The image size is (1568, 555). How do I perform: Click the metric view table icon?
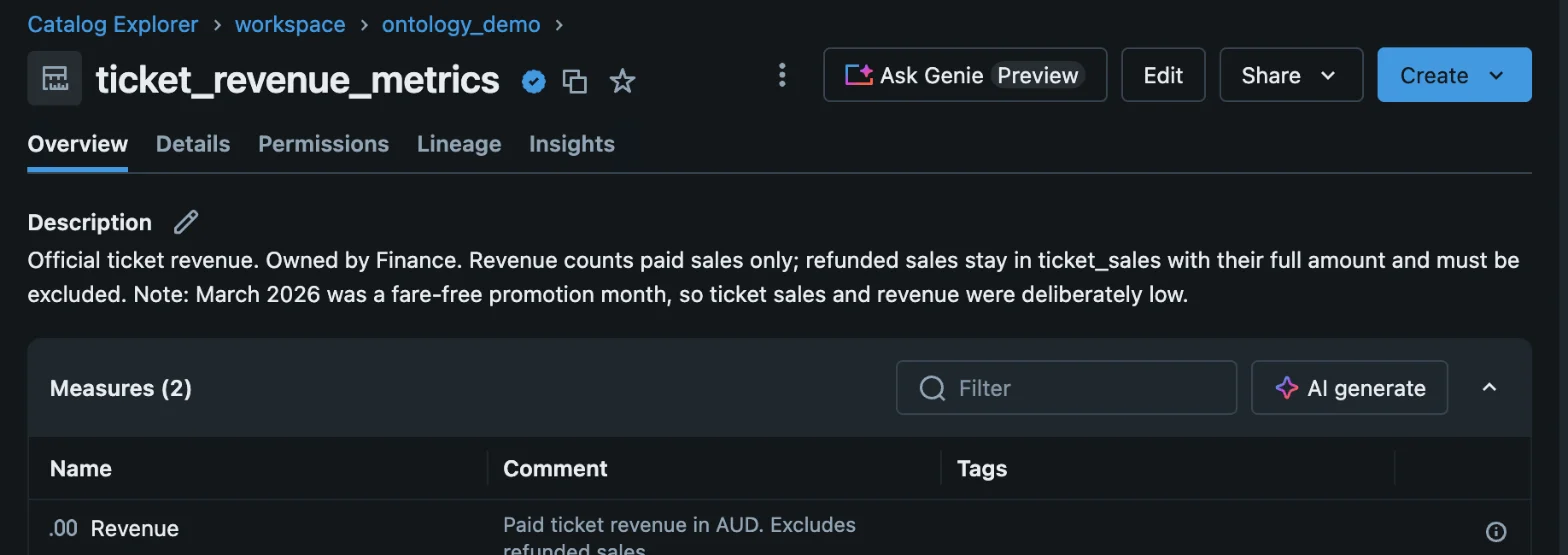55,79
